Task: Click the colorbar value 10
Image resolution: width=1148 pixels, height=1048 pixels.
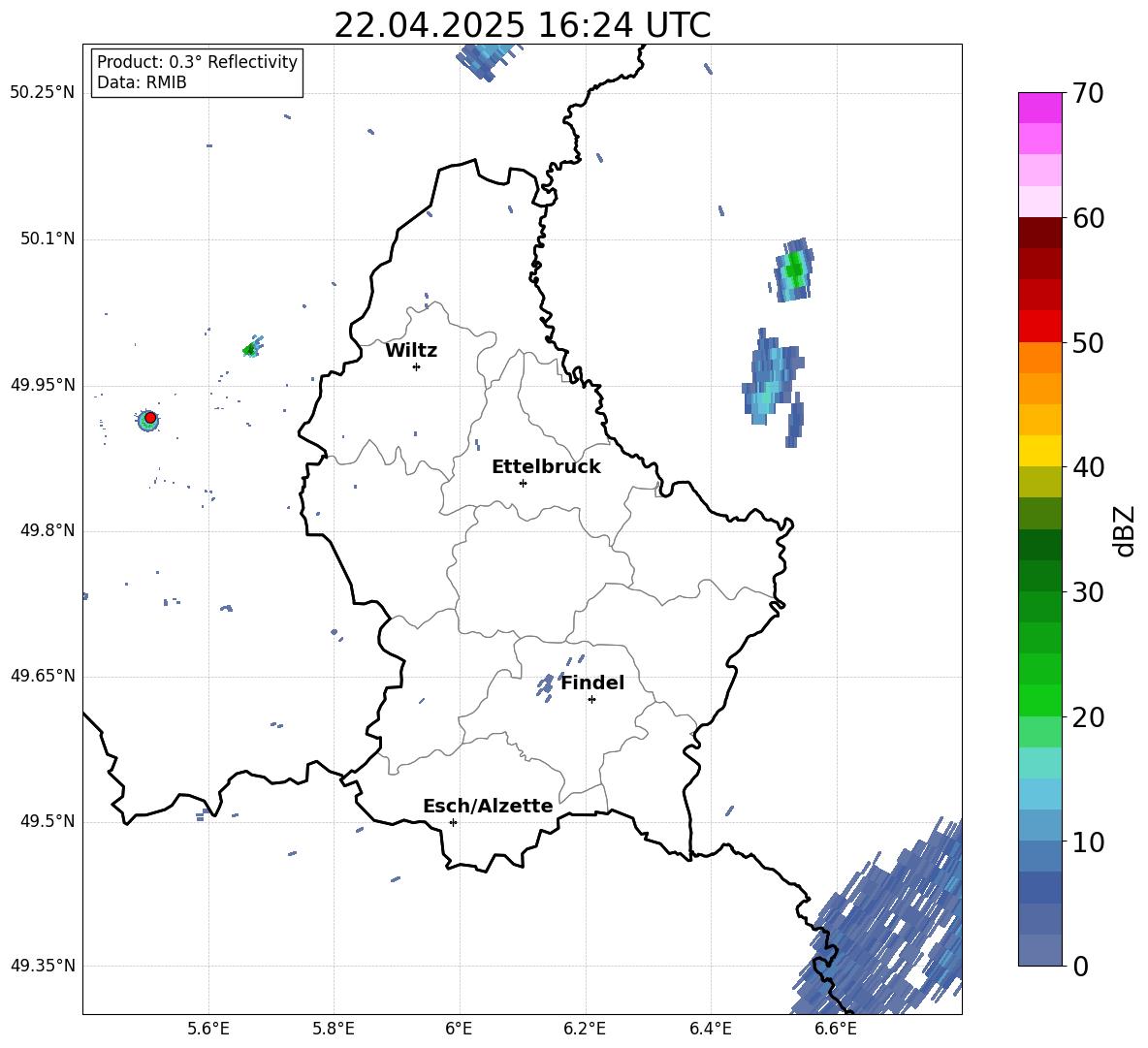Action: coord(1088,842)
